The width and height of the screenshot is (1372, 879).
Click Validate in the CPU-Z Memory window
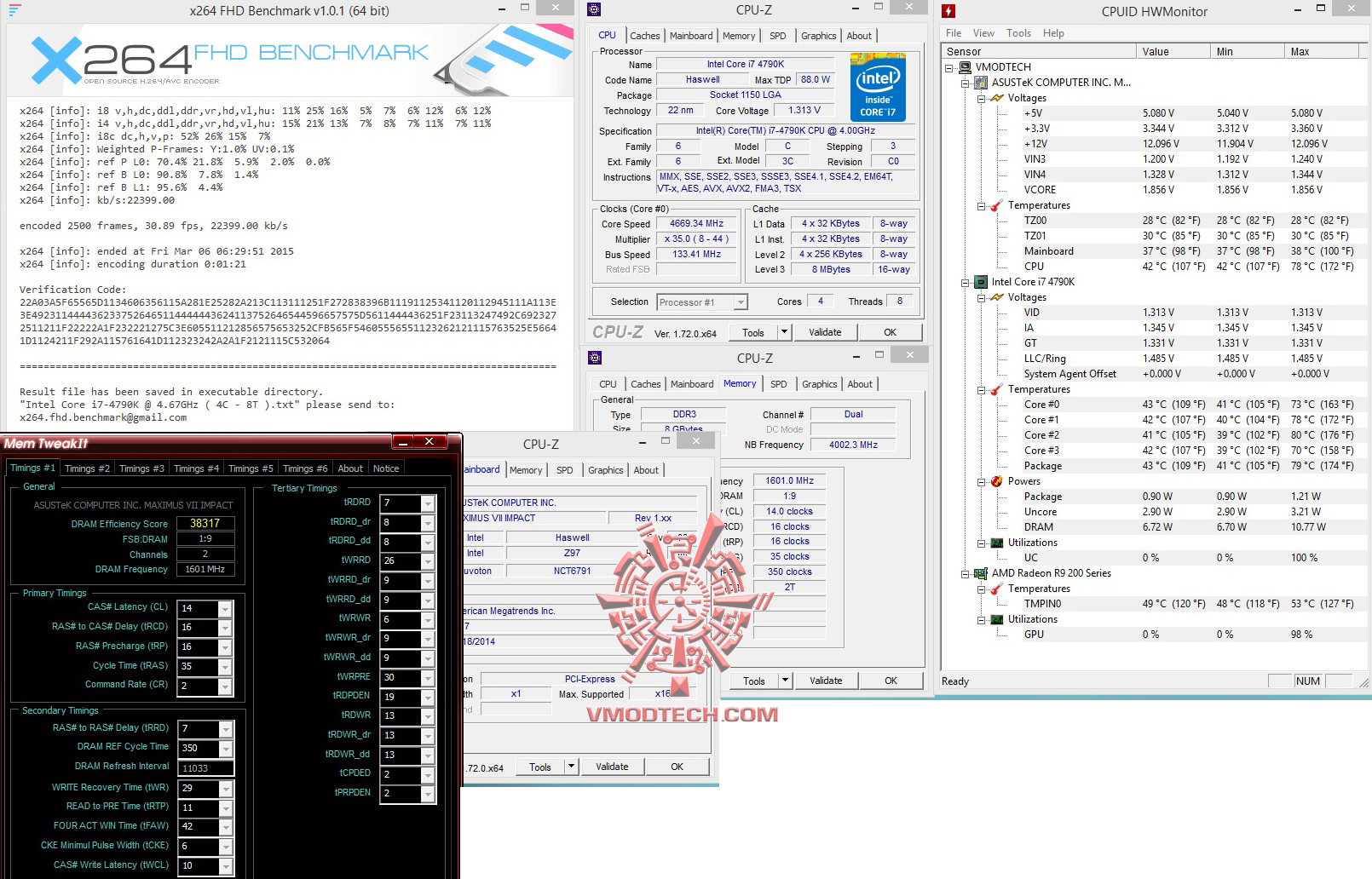click(x=826, y=681)
